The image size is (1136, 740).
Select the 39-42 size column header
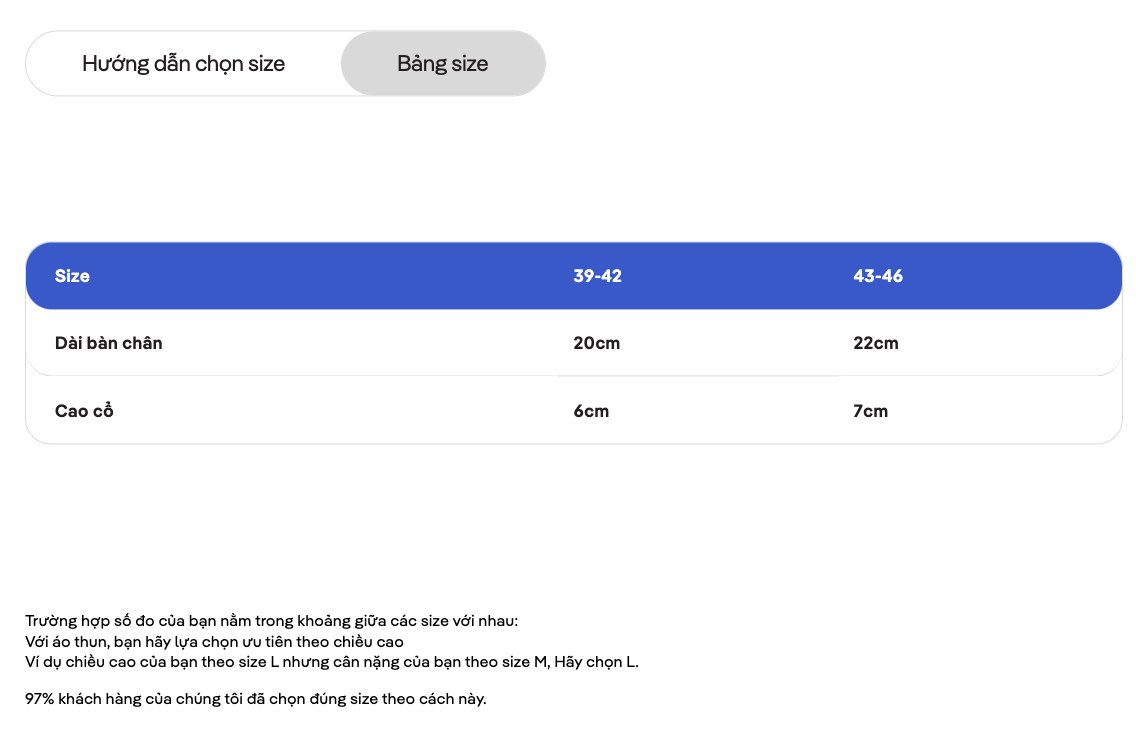(x=597, y=276)
